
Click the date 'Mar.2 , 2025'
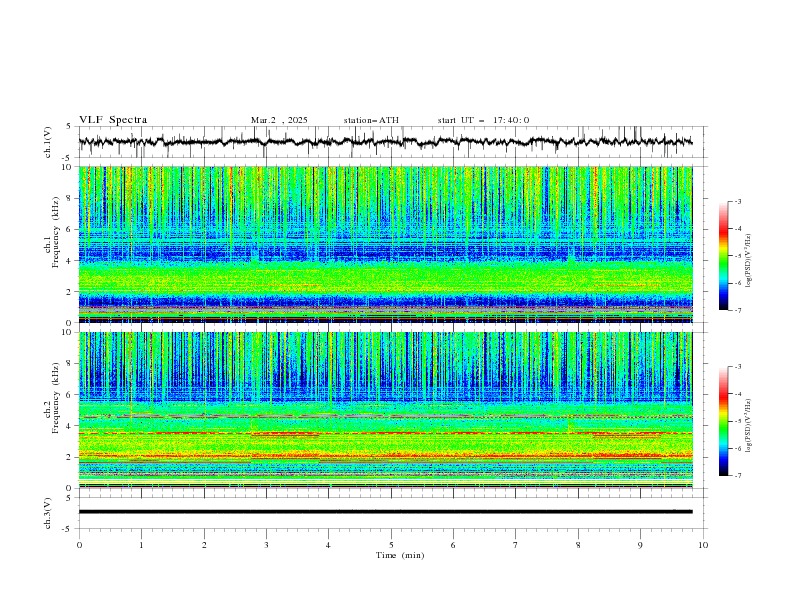point(279,120)
